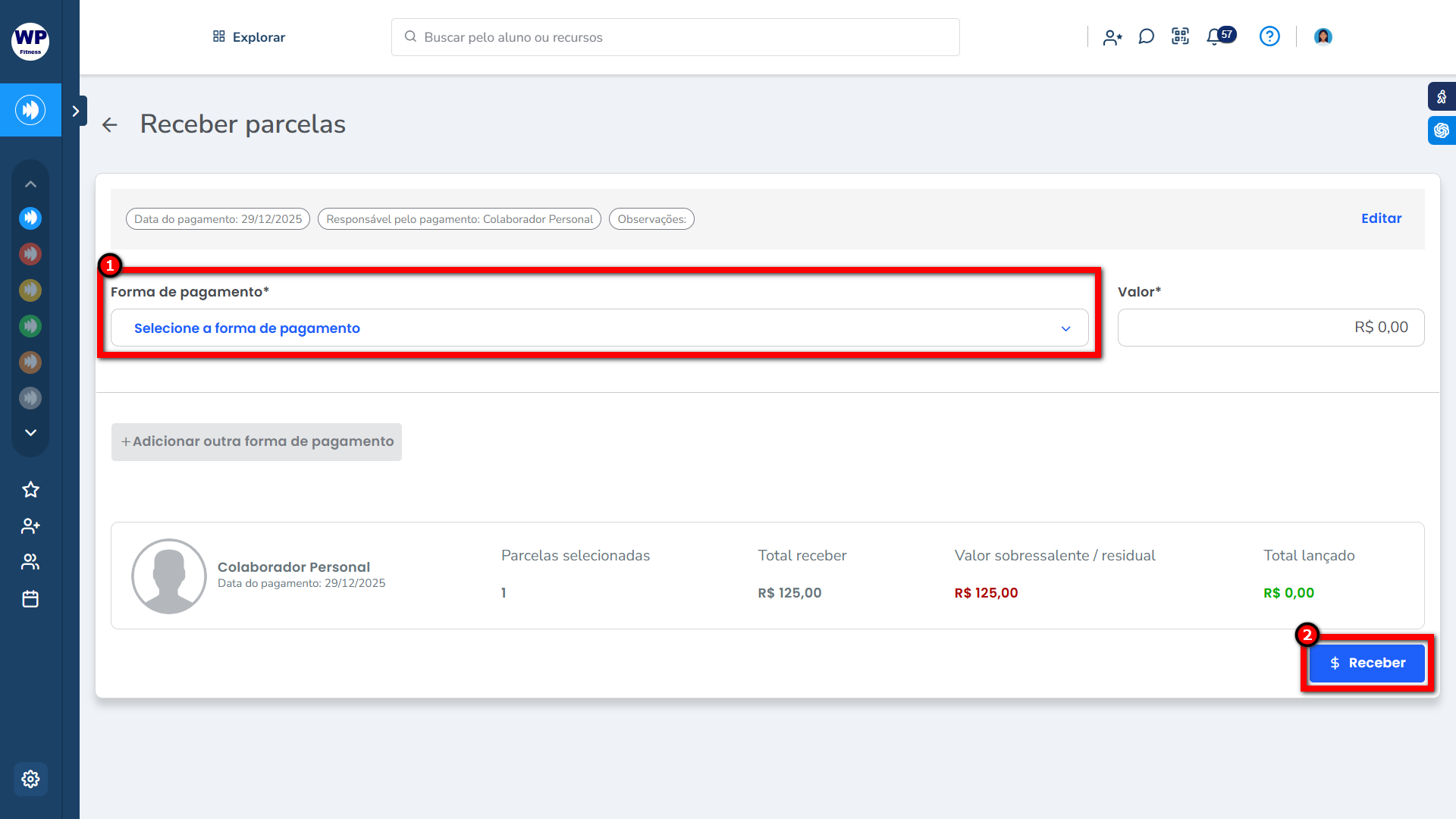The image size is (1456, 819).
Task: Click the add student icon in header
Action: point(1112,37)
